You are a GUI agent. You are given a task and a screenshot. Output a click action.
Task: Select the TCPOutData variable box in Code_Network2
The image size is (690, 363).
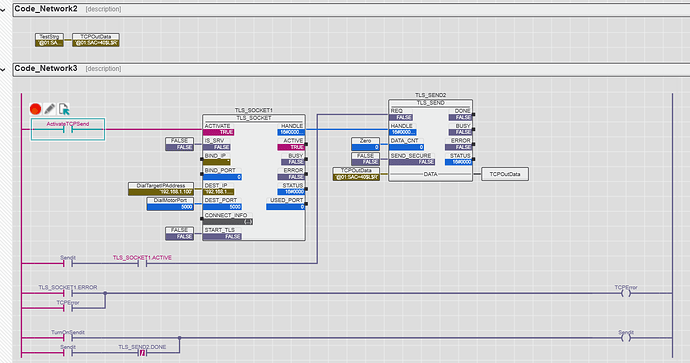coord(95,40)
